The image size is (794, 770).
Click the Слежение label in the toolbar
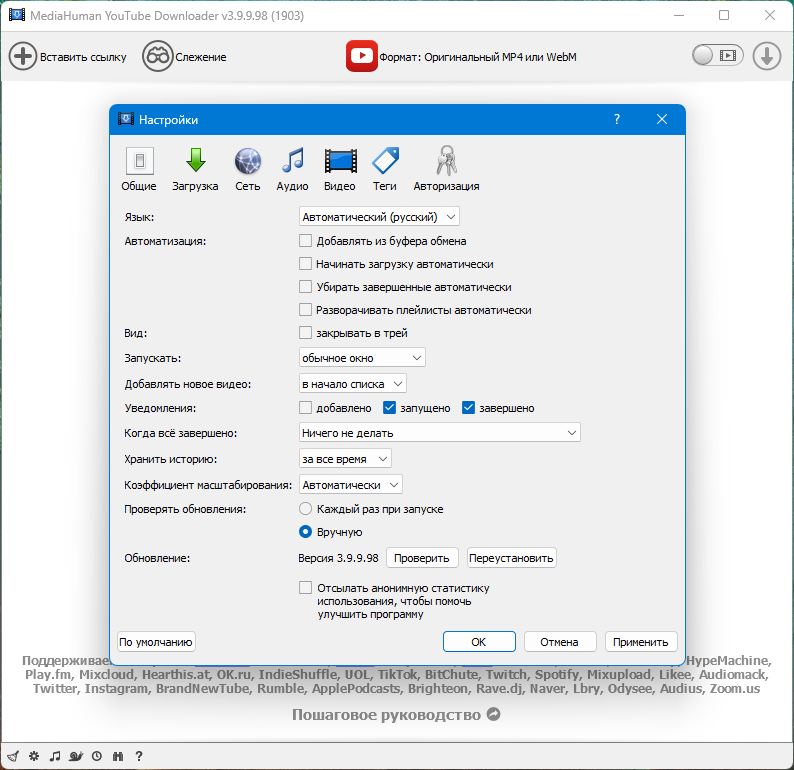pos(201,57)
